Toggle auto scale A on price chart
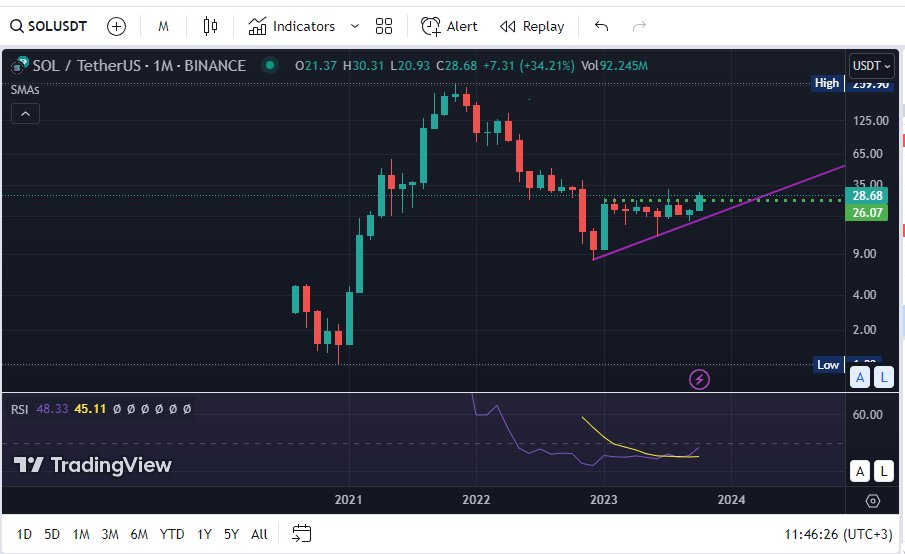The height and width of the screenshot is (554, 905). [x=860, y=378]
